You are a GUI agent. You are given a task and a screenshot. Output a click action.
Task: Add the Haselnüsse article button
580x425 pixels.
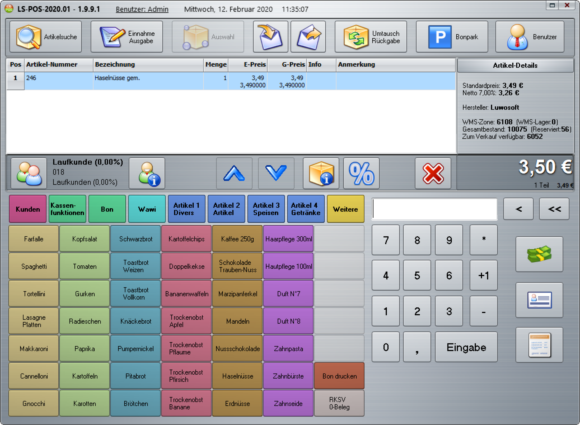point(237,376)
